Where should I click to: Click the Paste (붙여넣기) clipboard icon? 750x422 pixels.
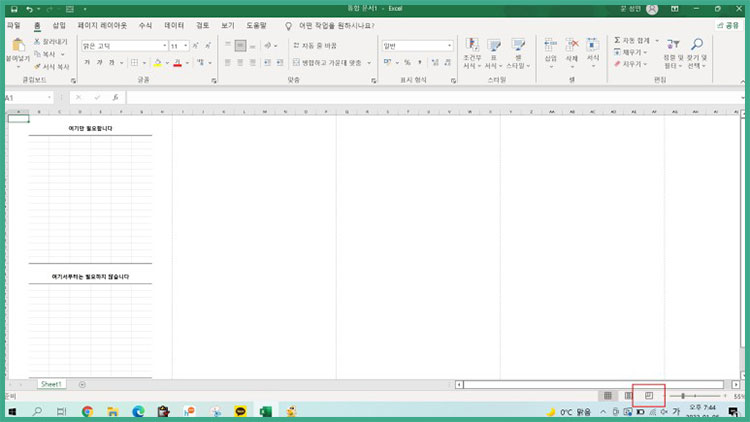18,45
